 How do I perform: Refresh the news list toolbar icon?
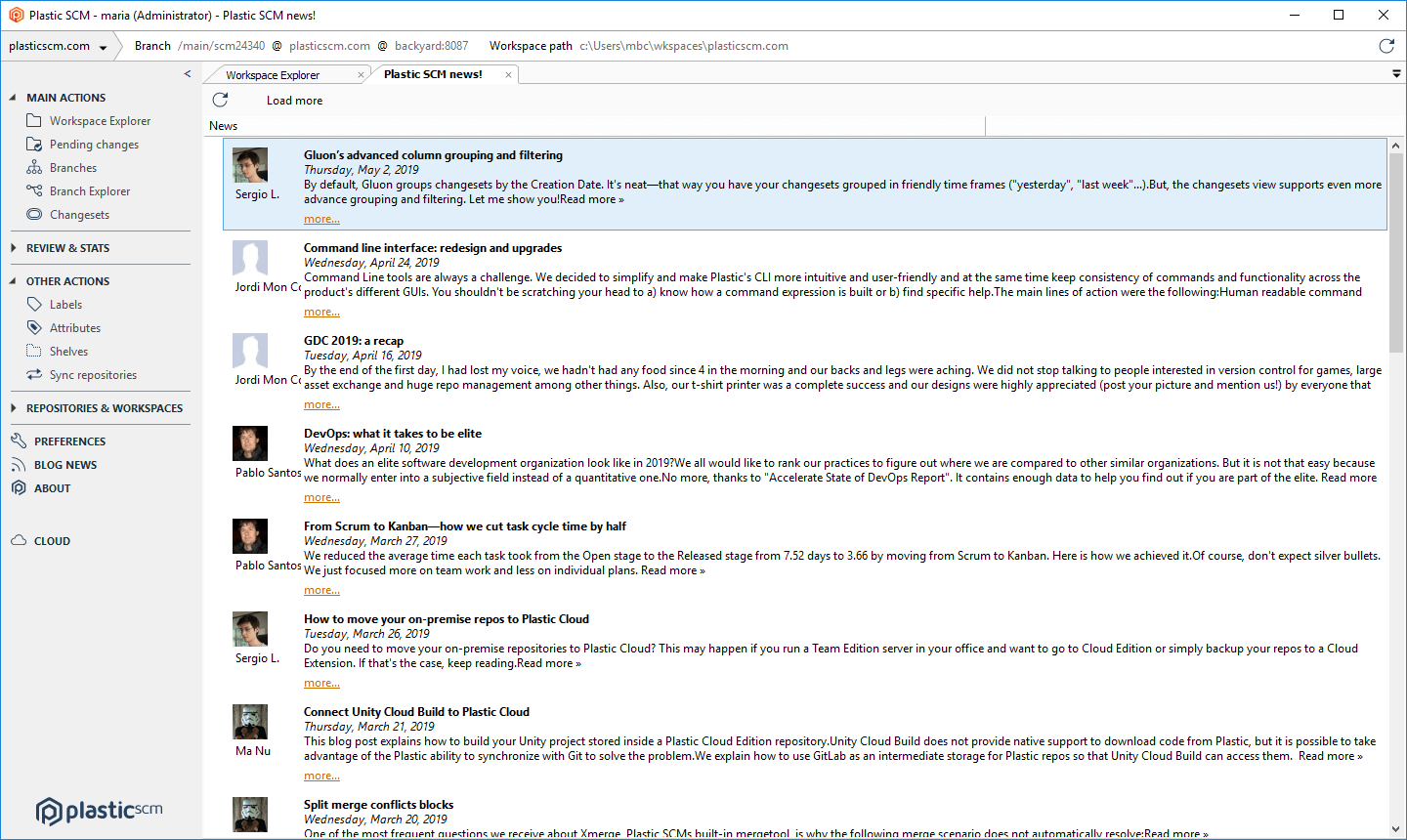[220, 100]
